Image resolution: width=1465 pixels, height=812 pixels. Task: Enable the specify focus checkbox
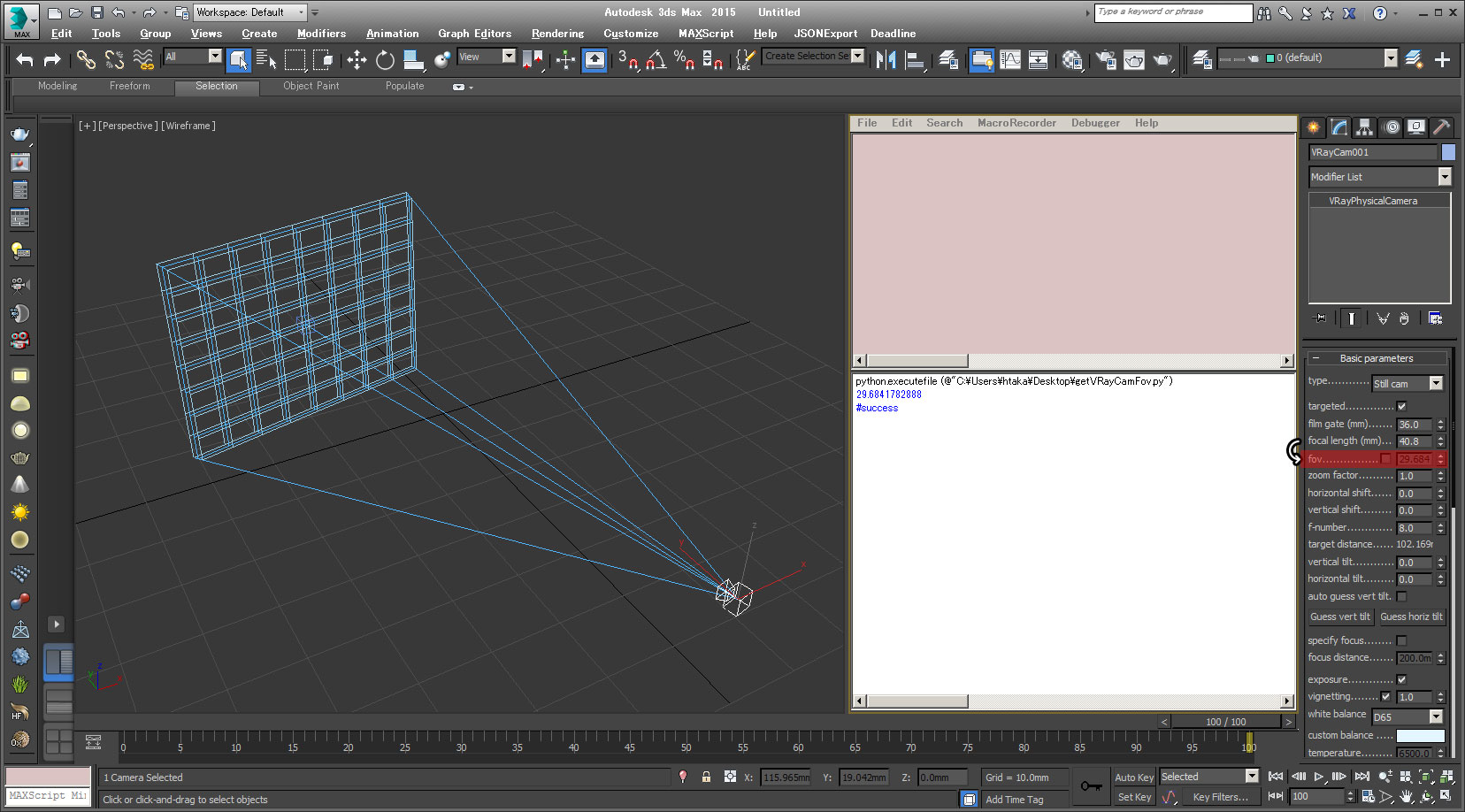[x=1401, y=640]
